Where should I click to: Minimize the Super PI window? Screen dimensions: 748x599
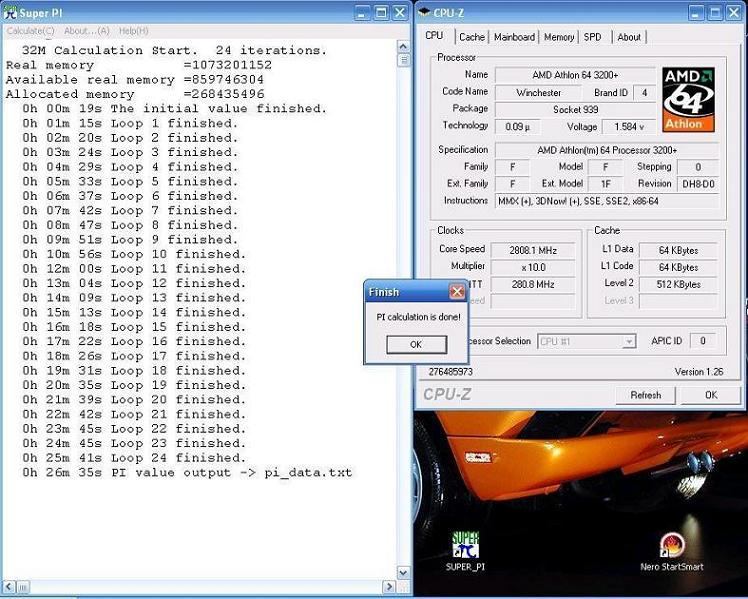tap(363, 13)
